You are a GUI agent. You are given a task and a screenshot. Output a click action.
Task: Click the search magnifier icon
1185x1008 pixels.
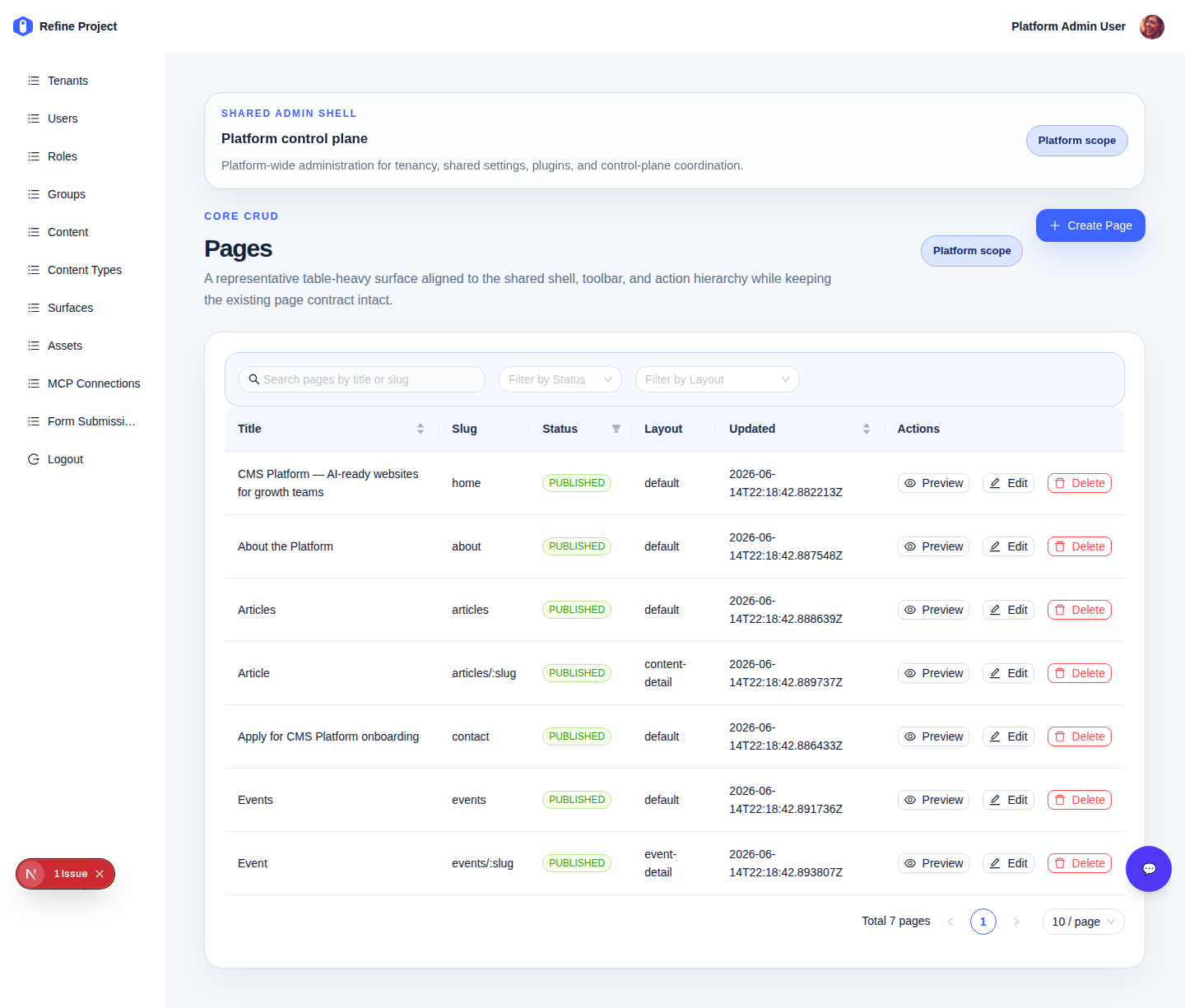pos(254,379)
